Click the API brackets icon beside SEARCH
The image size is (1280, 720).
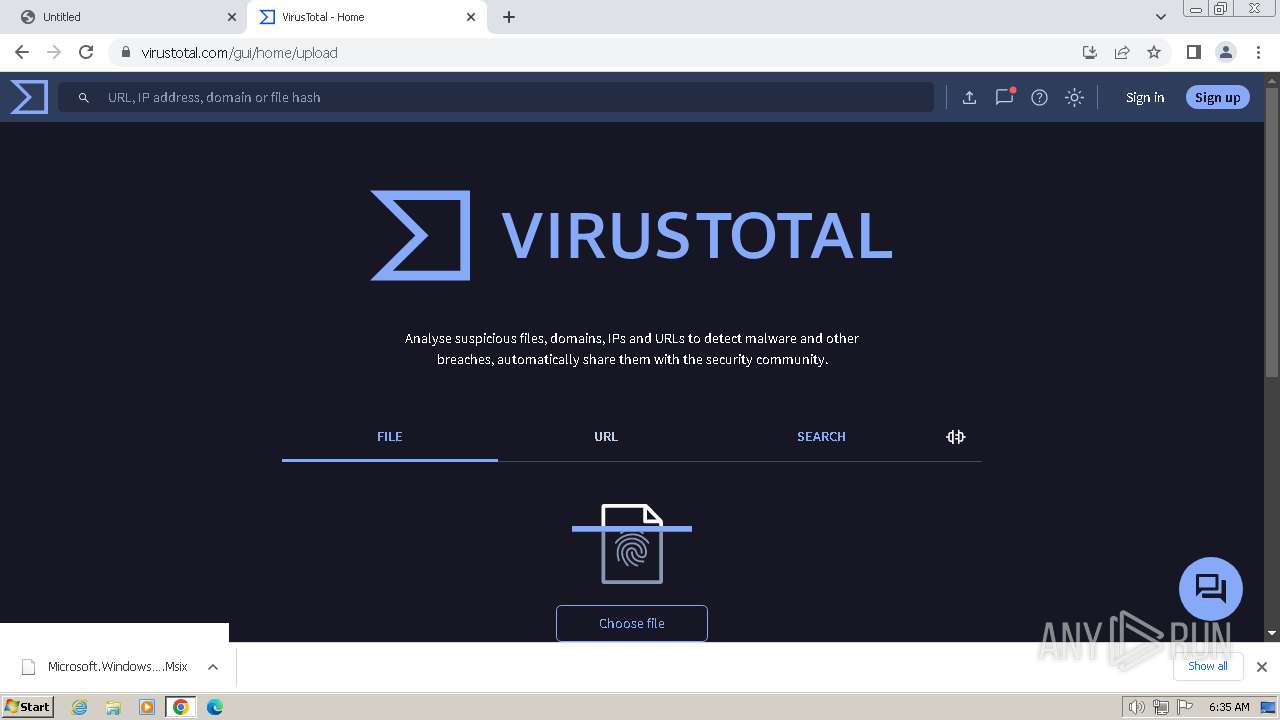coord(956,437)
